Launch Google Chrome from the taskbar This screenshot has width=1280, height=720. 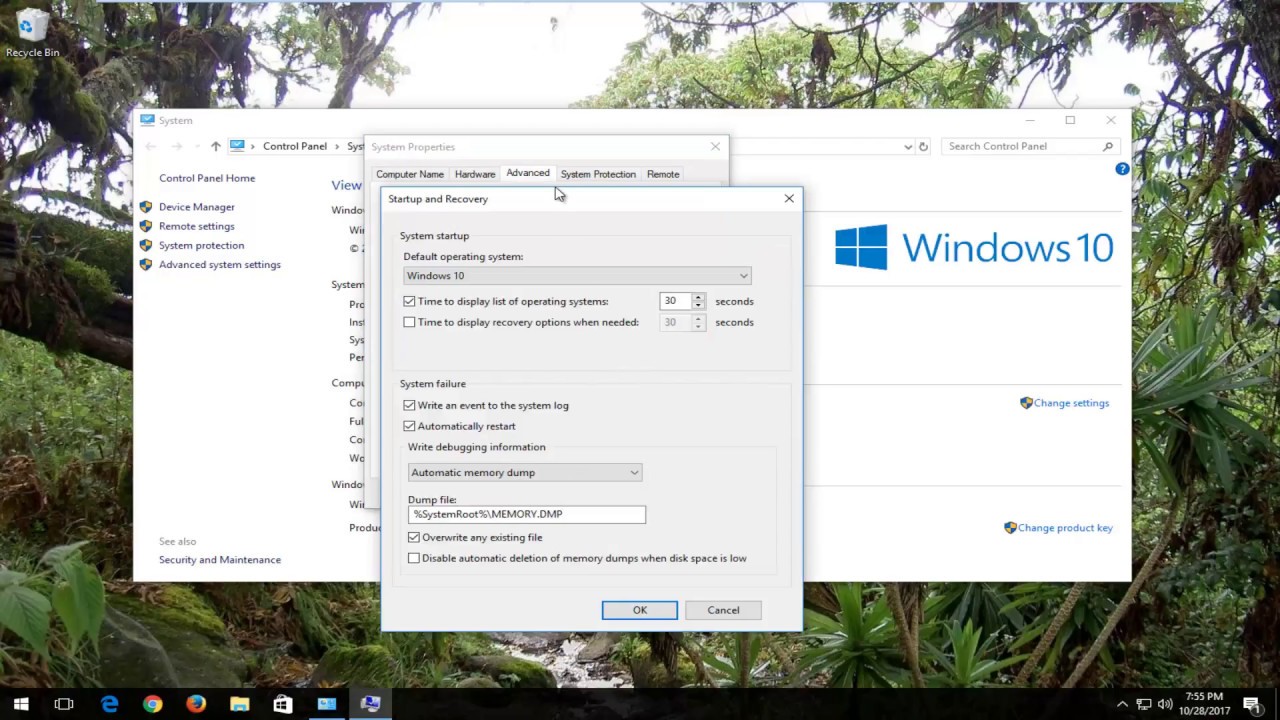152,704
